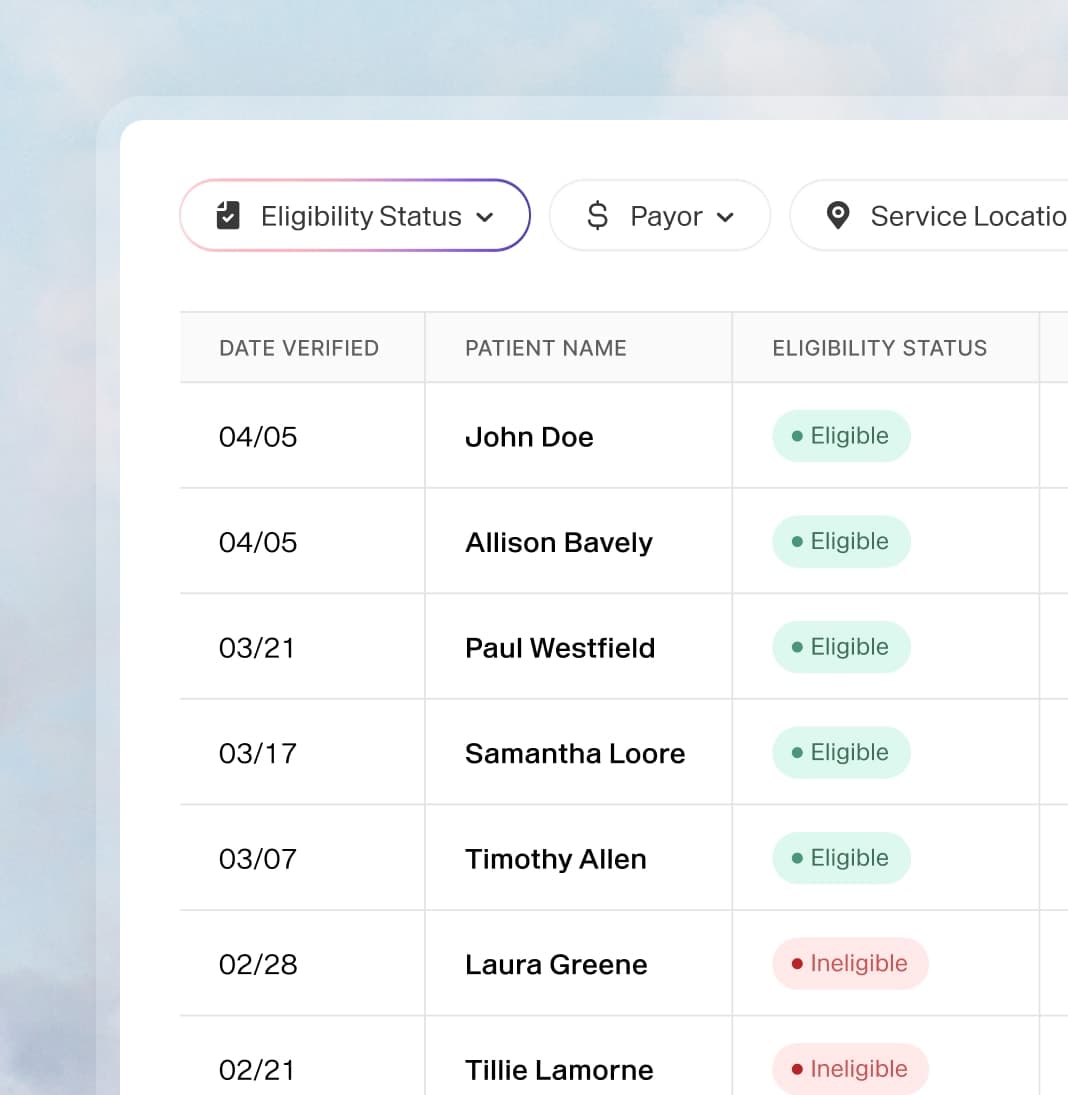Click the clipboard checkmark icon in Eligibility Status filter

tap(228, 215)
